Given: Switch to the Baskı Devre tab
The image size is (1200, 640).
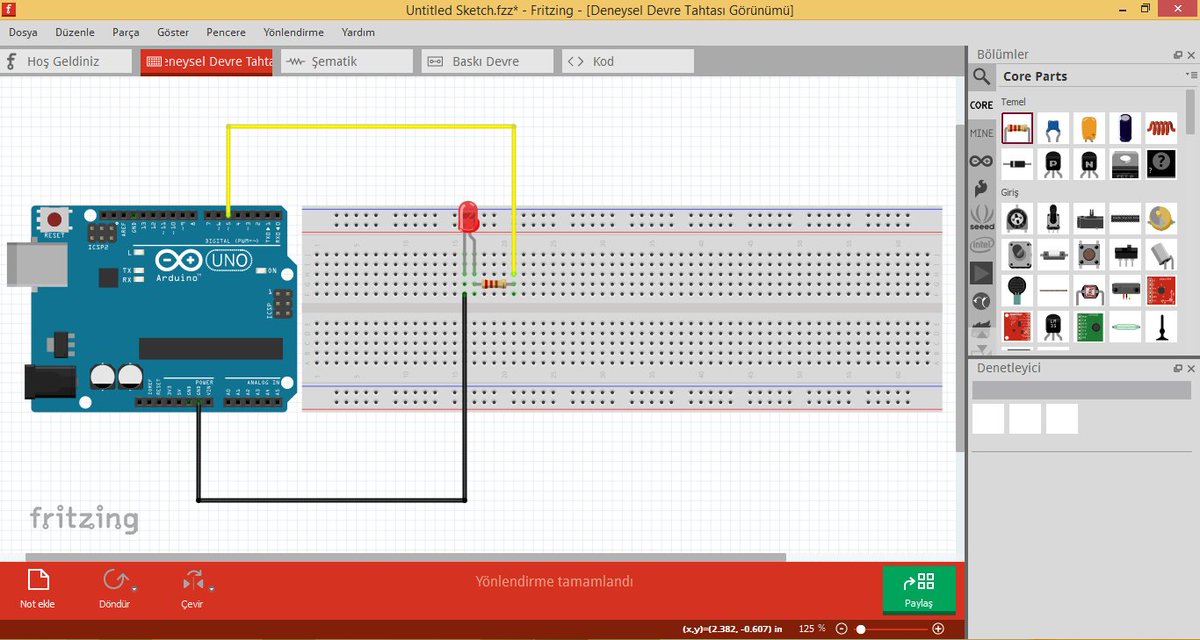Looking at the screenshot, I should click(487, 61).
